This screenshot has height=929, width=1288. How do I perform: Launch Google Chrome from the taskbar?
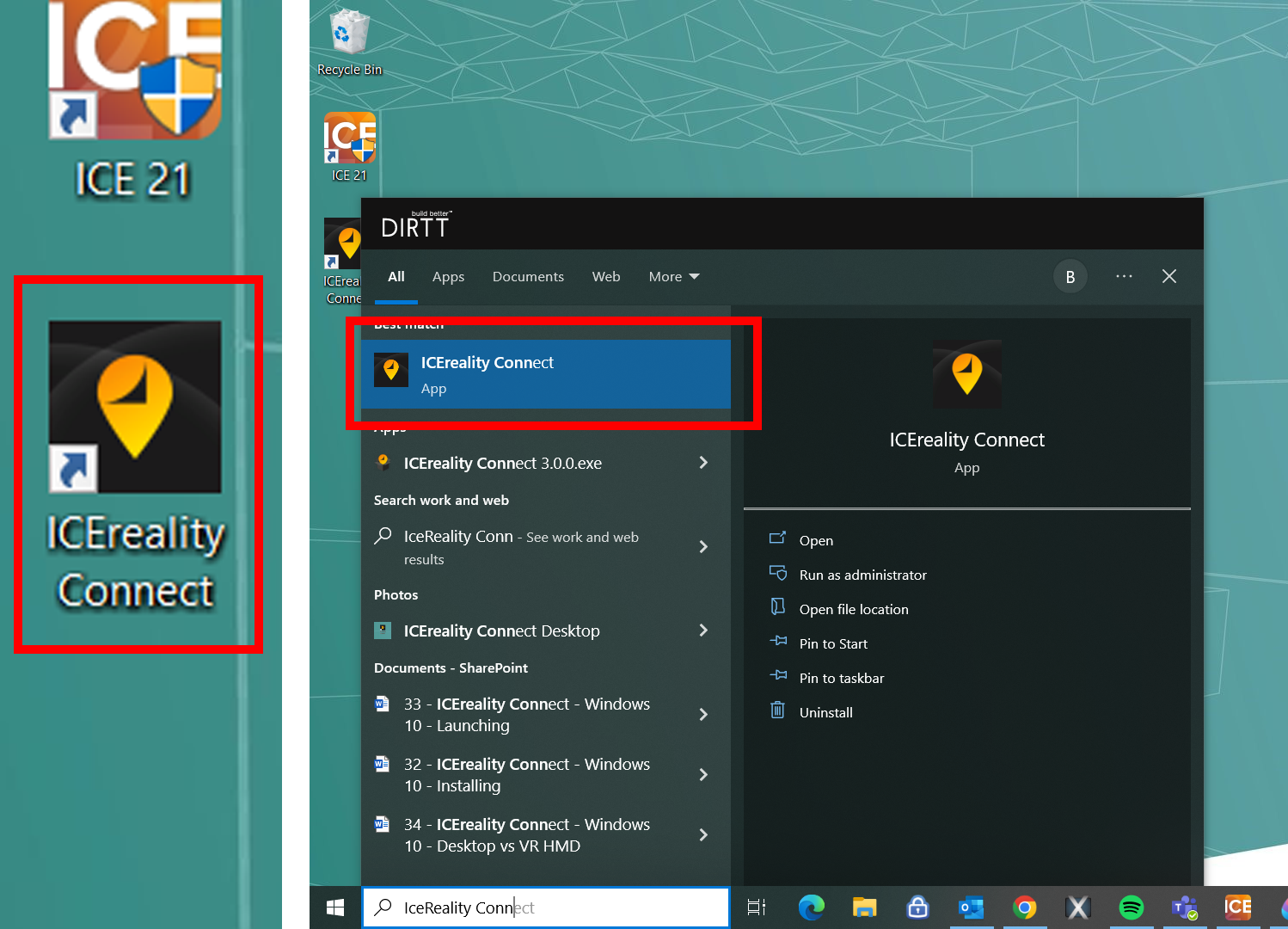(1024, 907)
